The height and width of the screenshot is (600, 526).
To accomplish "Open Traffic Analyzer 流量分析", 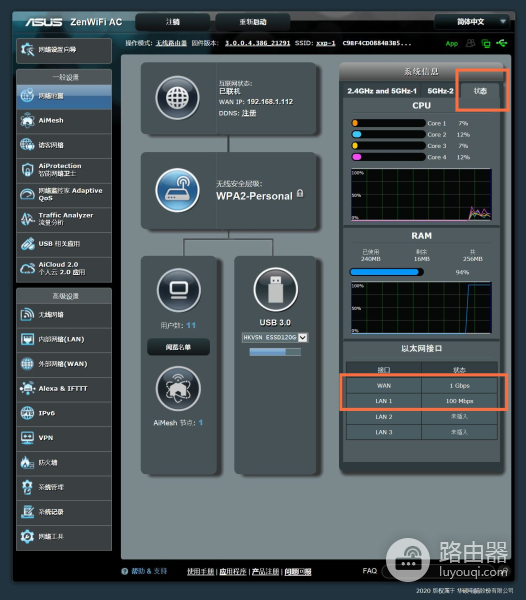I will (x=64, y=219).
